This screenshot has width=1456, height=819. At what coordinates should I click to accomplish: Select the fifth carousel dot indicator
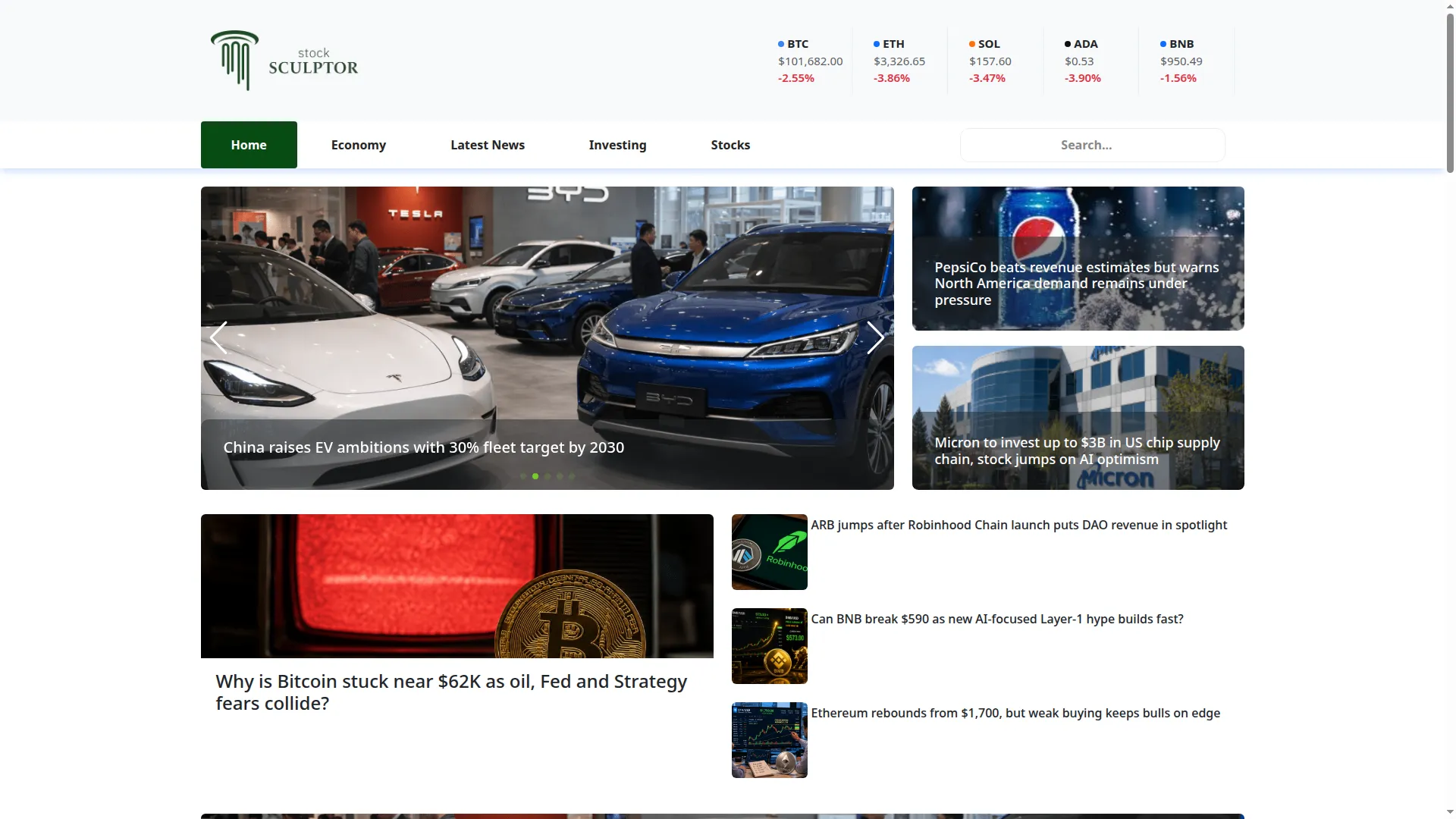[572, 476]
